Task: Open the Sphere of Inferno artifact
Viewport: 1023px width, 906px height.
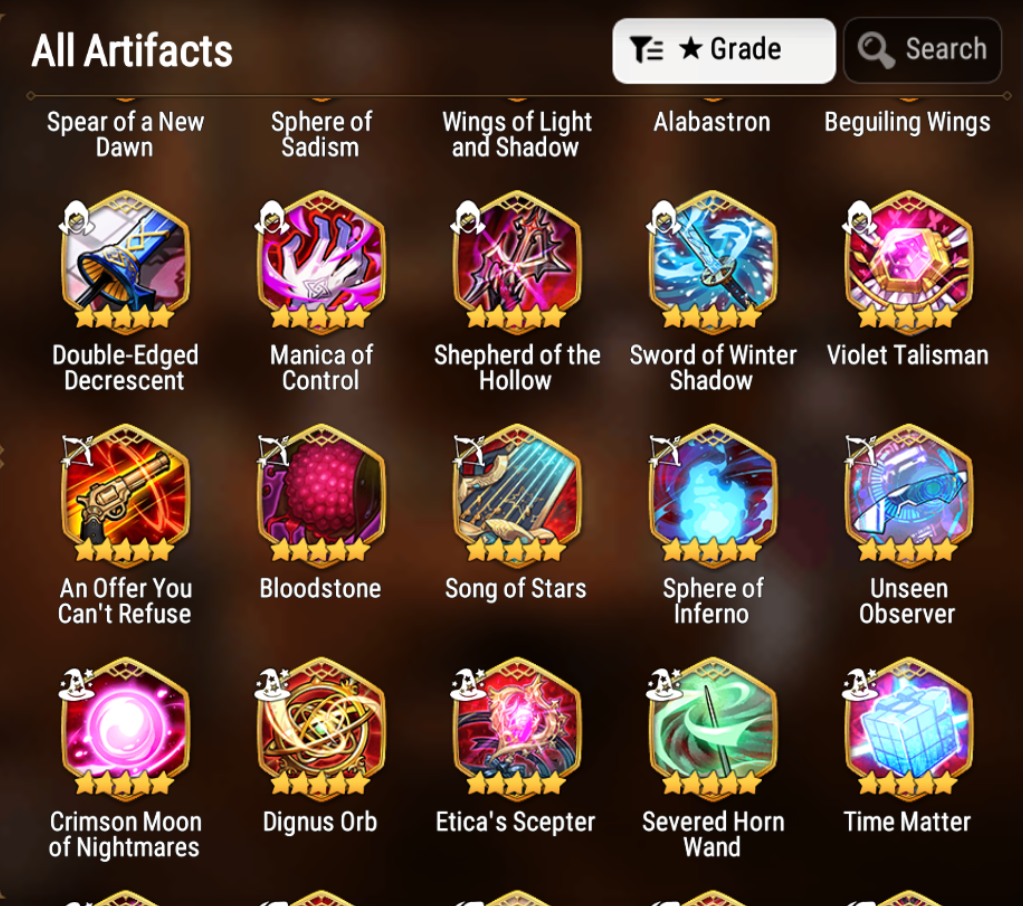Action: 712,493
